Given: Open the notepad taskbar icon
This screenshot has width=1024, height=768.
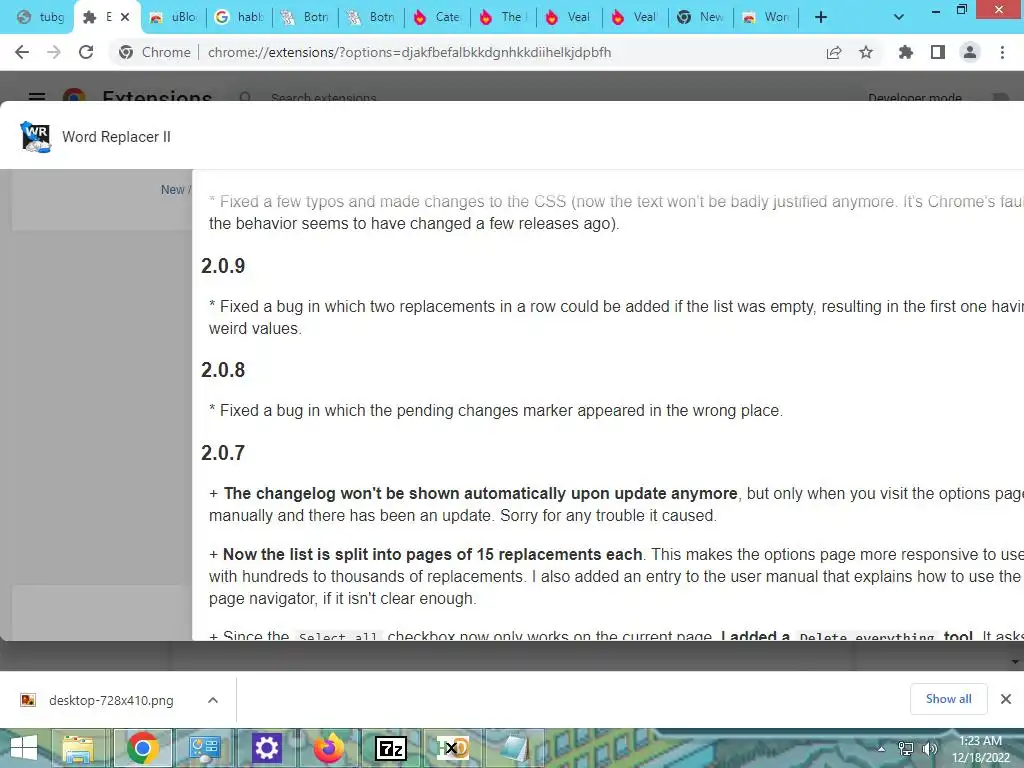Looking at the screenshot, I should (515, 748).
